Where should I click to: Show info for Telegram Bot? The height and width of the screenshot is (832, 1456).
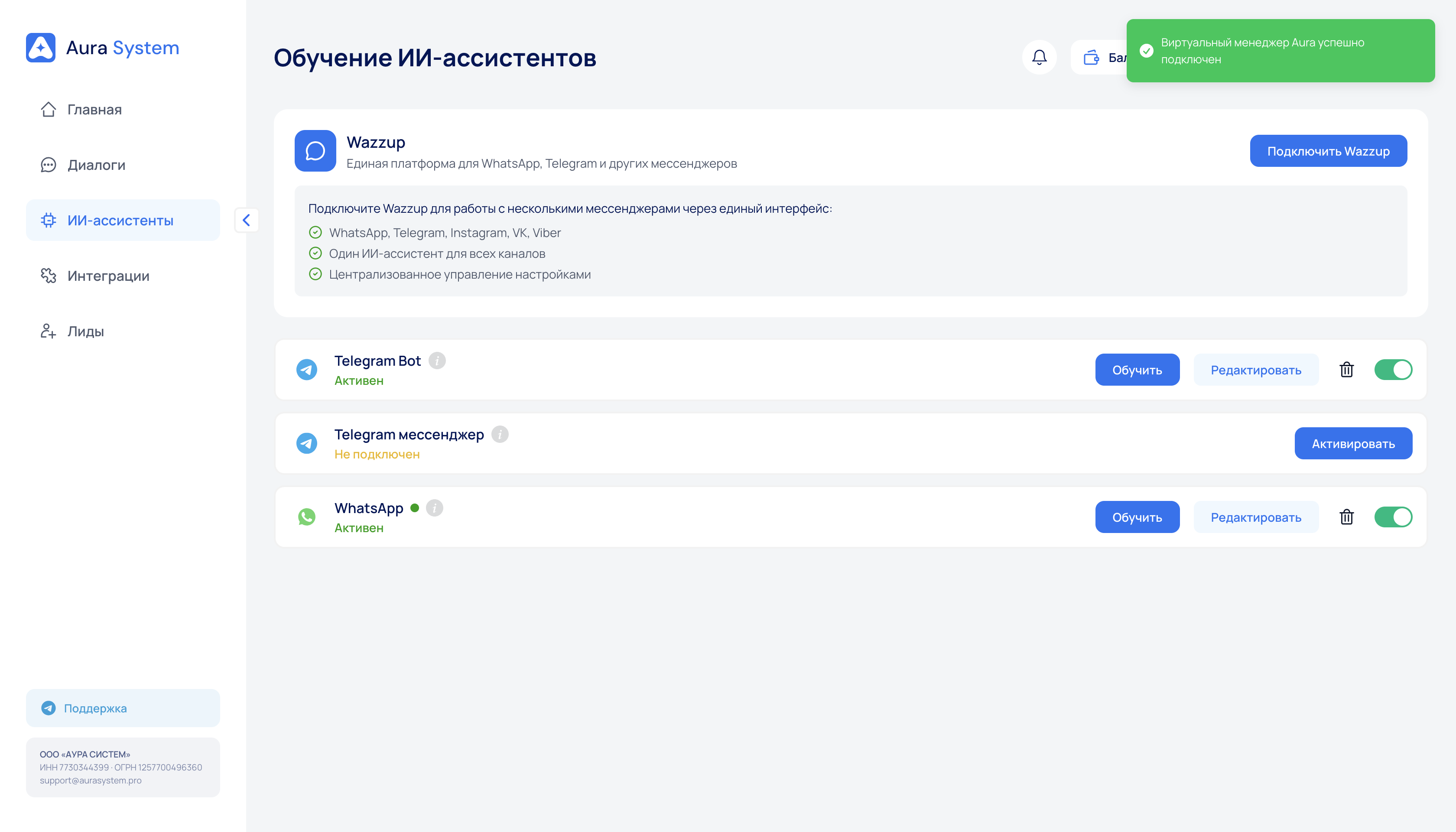(437, 361)
